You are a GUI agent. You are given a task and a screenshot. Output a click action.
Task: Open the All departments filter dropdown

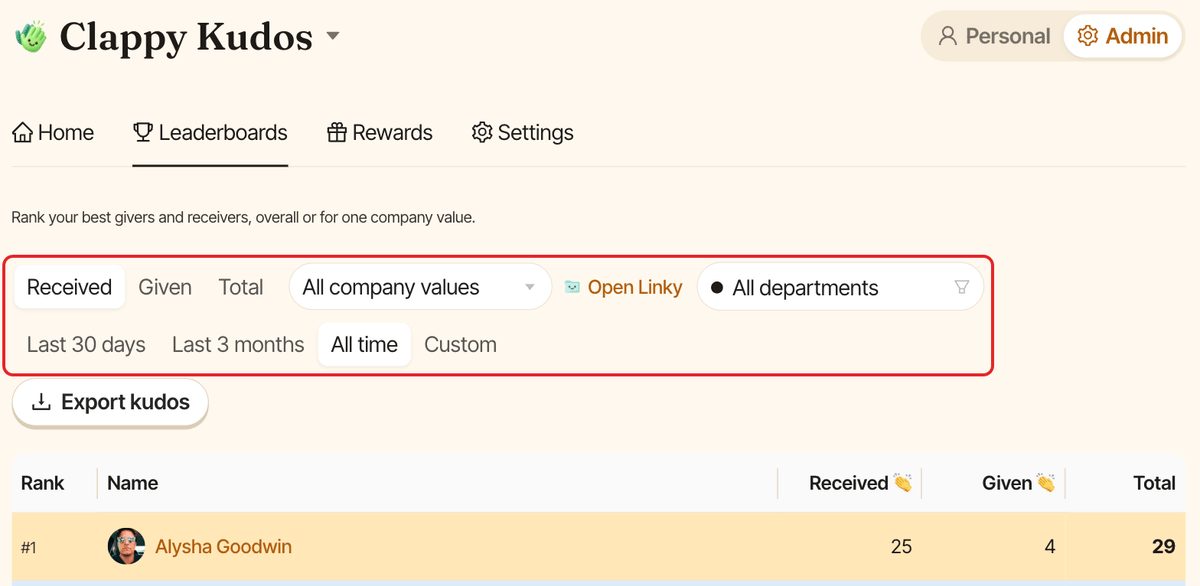(x=840, y=288)
